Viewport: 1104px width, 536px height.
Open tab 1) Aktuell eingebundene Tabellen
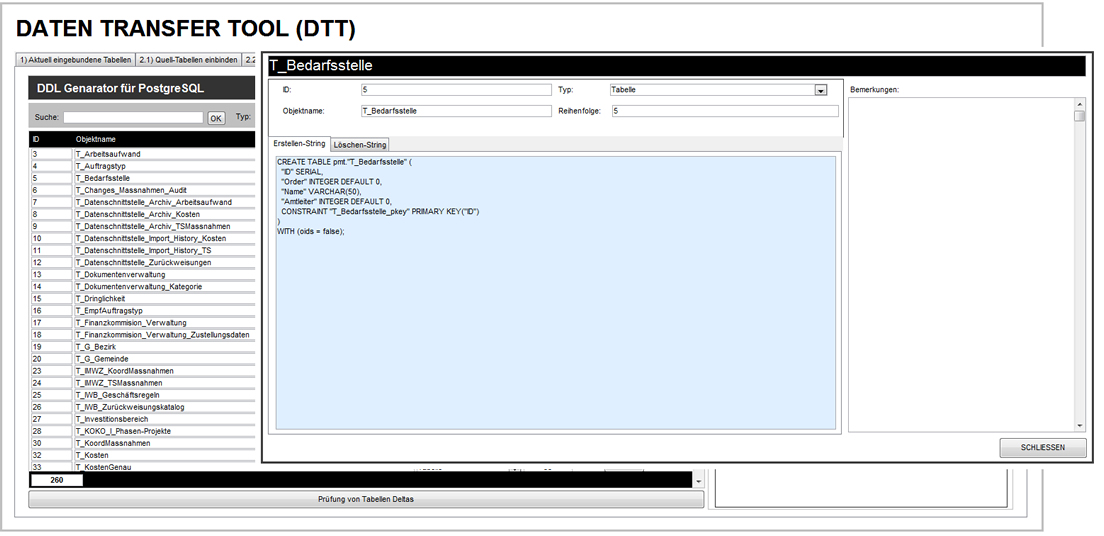point(75,60)
